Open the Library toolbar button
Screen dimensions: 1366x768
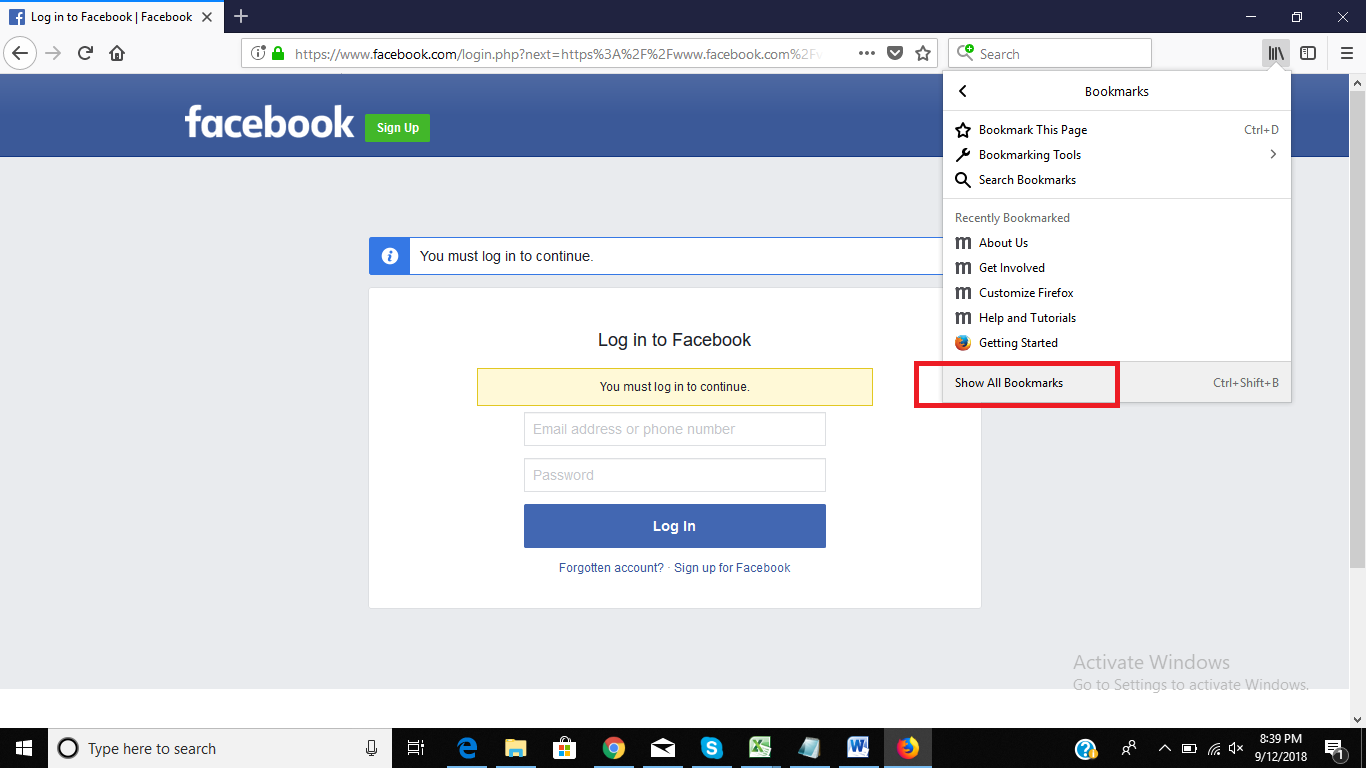1276,53
